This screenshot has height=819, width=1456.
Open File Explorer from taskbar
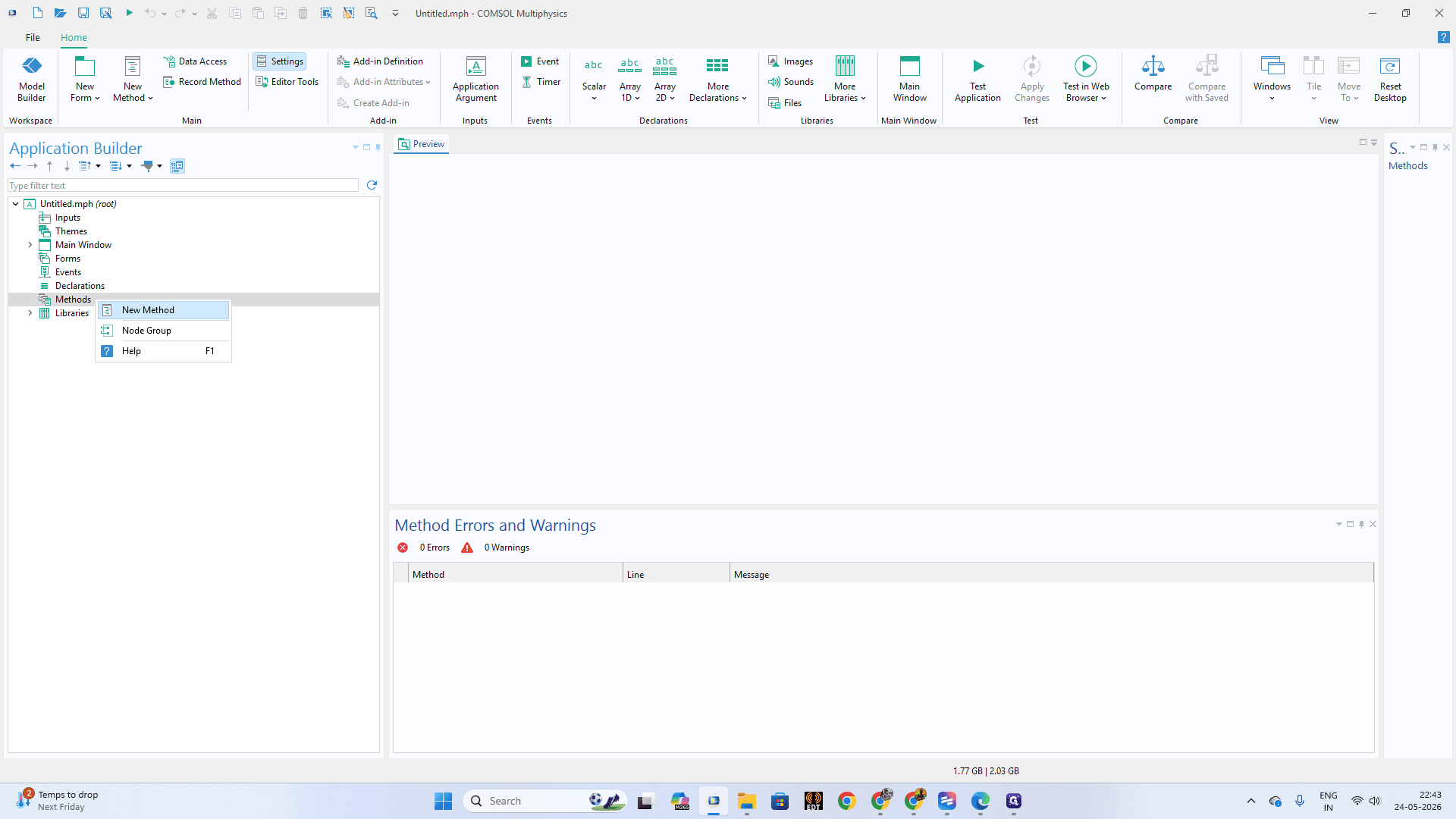(x=746, y=801)
